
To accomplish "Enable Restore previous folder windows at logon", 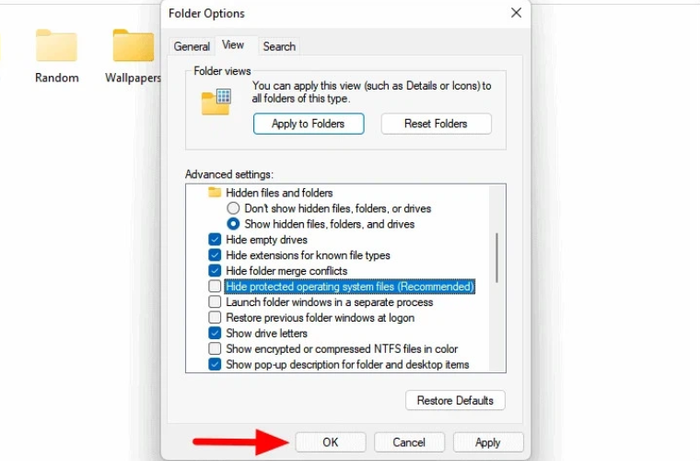I will (215, 317).
